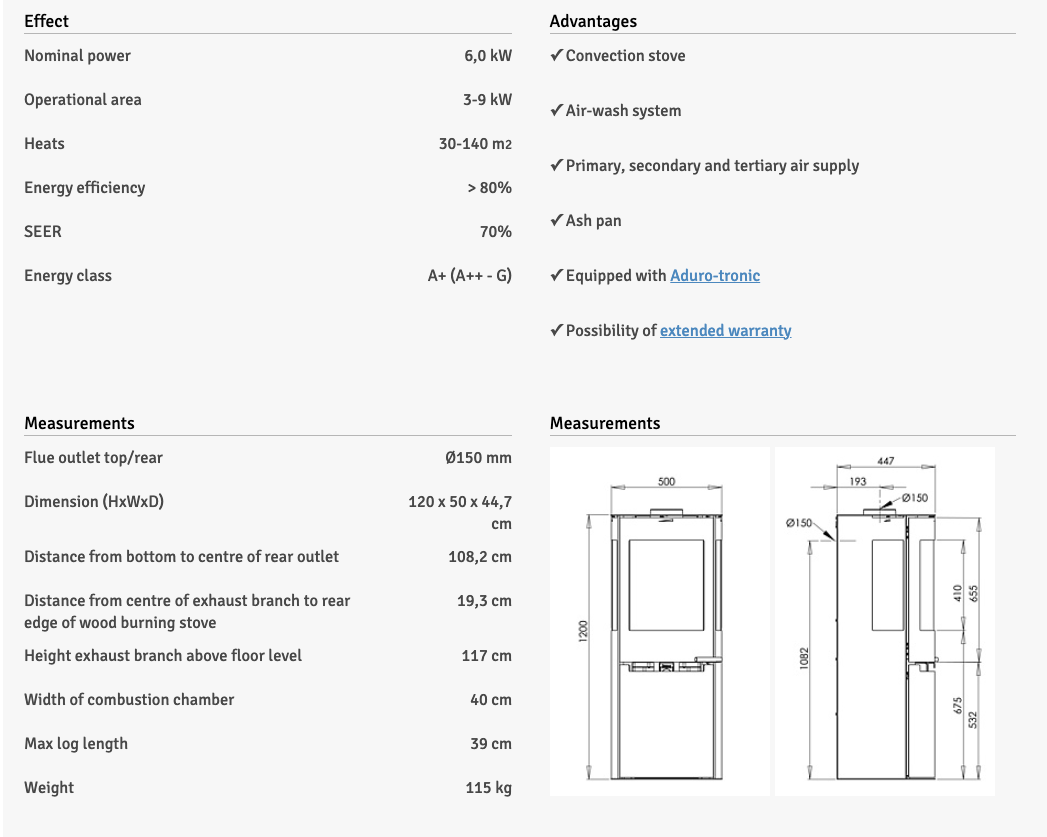Image resolution: width=1047 pixels, height=837 pixels.
Task: Click the Max log length row label
Action: point(76,743)
